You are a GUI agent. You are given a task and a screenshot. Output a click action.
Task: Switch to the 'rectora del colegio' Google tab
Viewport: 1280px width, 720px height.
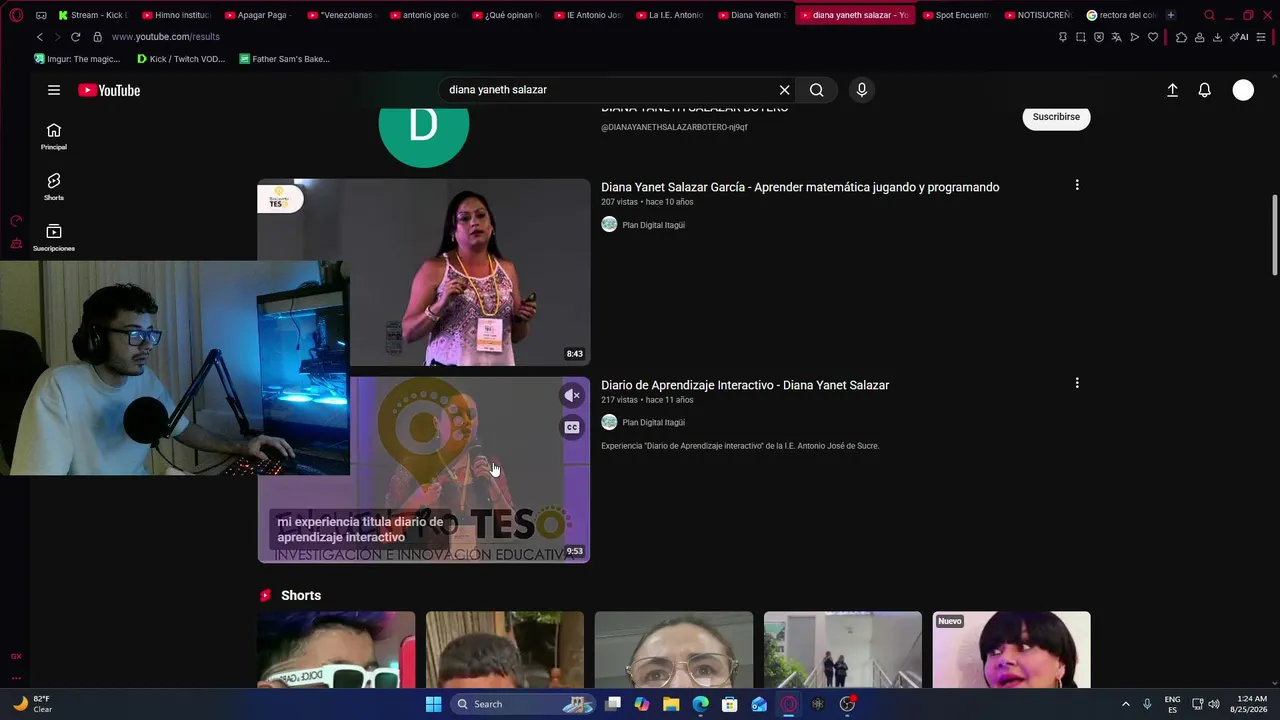(1121, 15)
